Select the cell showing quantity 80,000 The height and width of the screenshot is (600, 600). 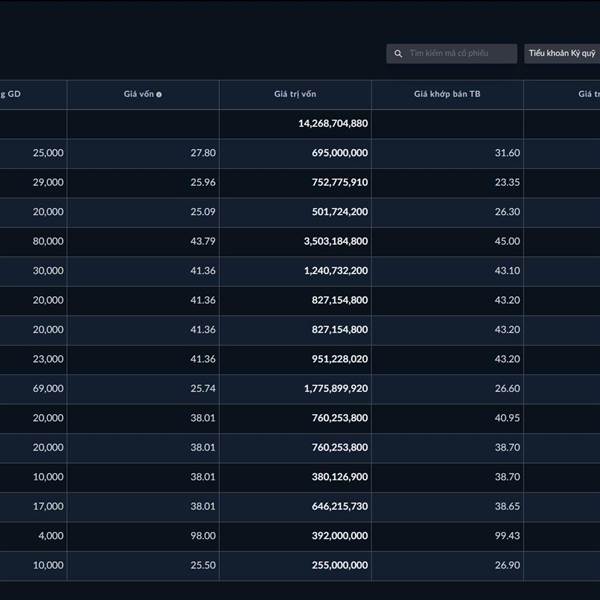coord(47,241)
